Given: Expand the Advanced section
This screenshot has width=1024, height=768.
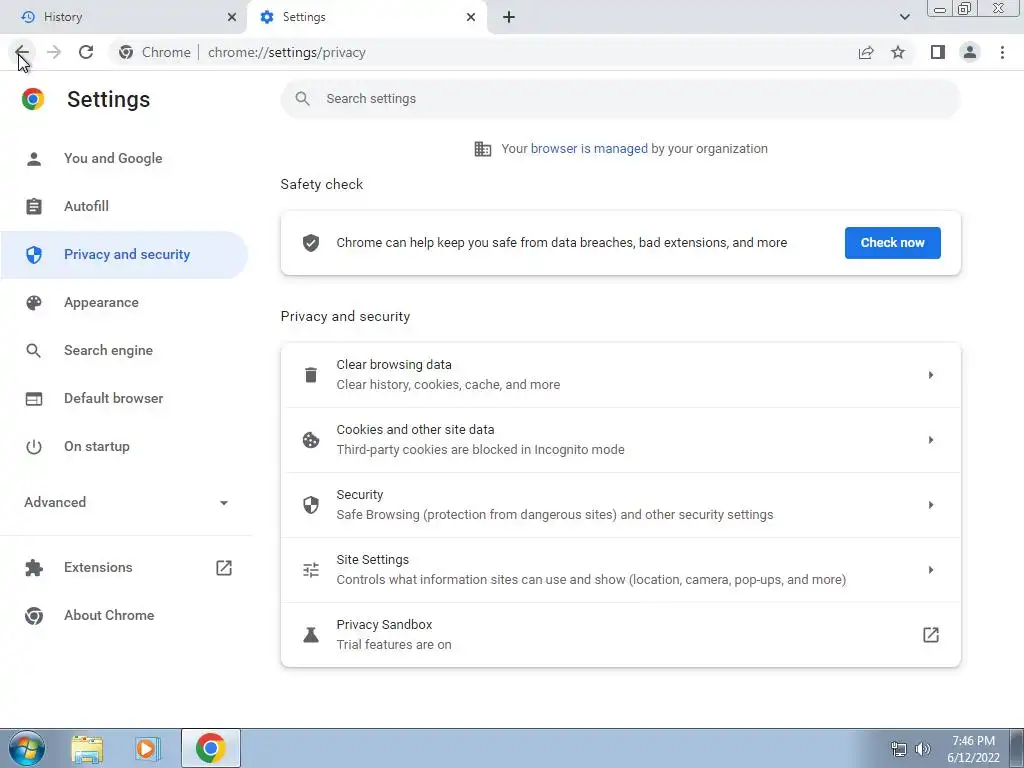Looking at the screenshot, I should [125, 502].
